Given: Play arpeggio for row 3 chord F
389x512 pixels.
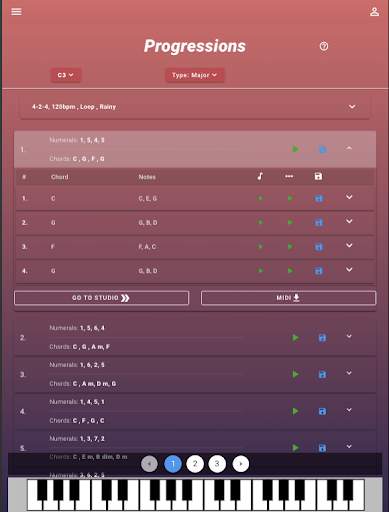Looking at the screenshot, I should [290, 247].
